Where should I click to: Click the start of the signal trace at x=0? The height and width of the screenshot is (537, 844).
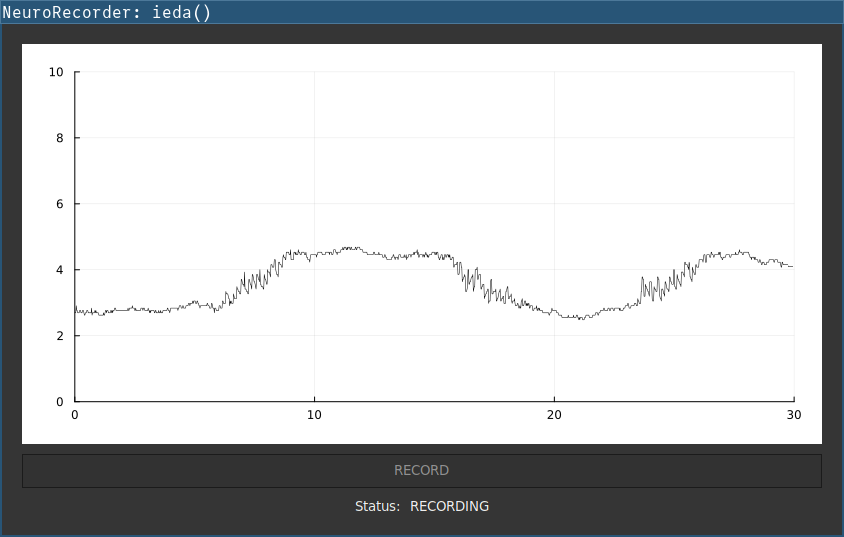(x=76, y=311)
